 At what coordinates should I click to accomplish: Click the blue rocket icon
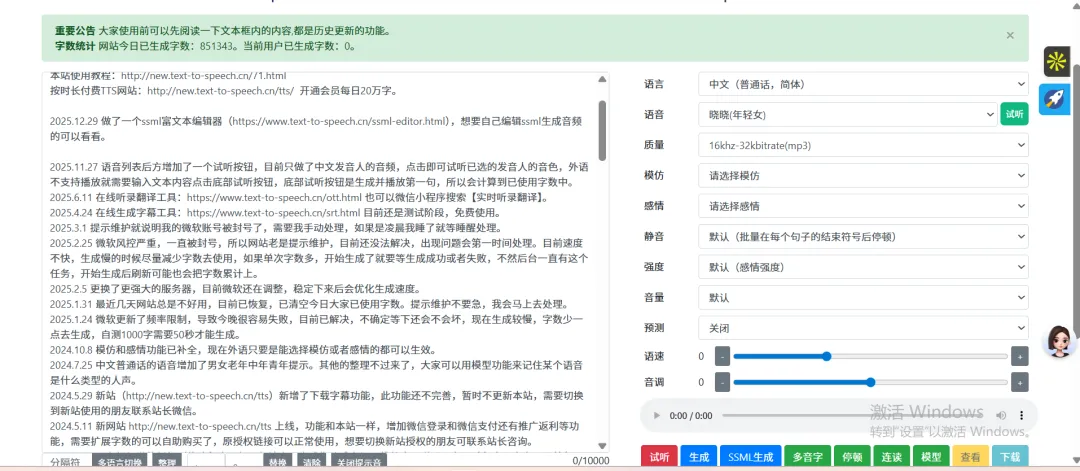pos(1054,99)
